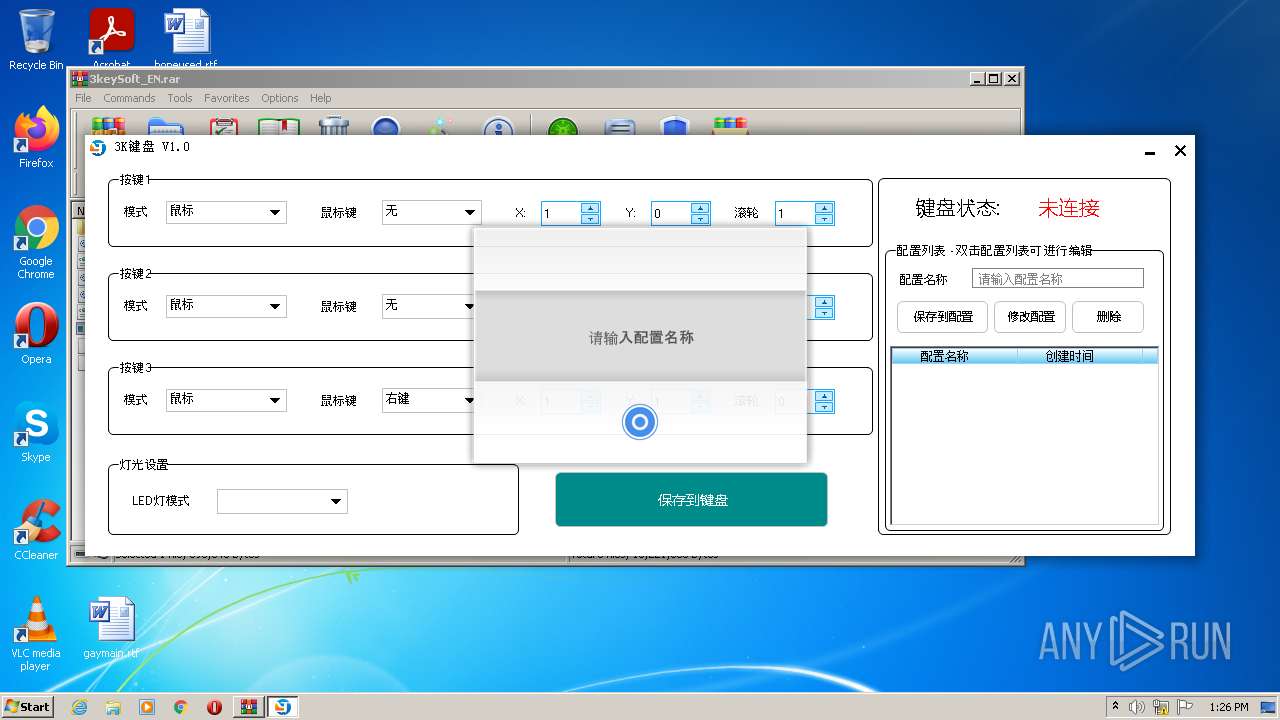This screenshot has height=720, width=1280.
Task: Increase the 按键1 滚轮 value
Action: [824, 208]
